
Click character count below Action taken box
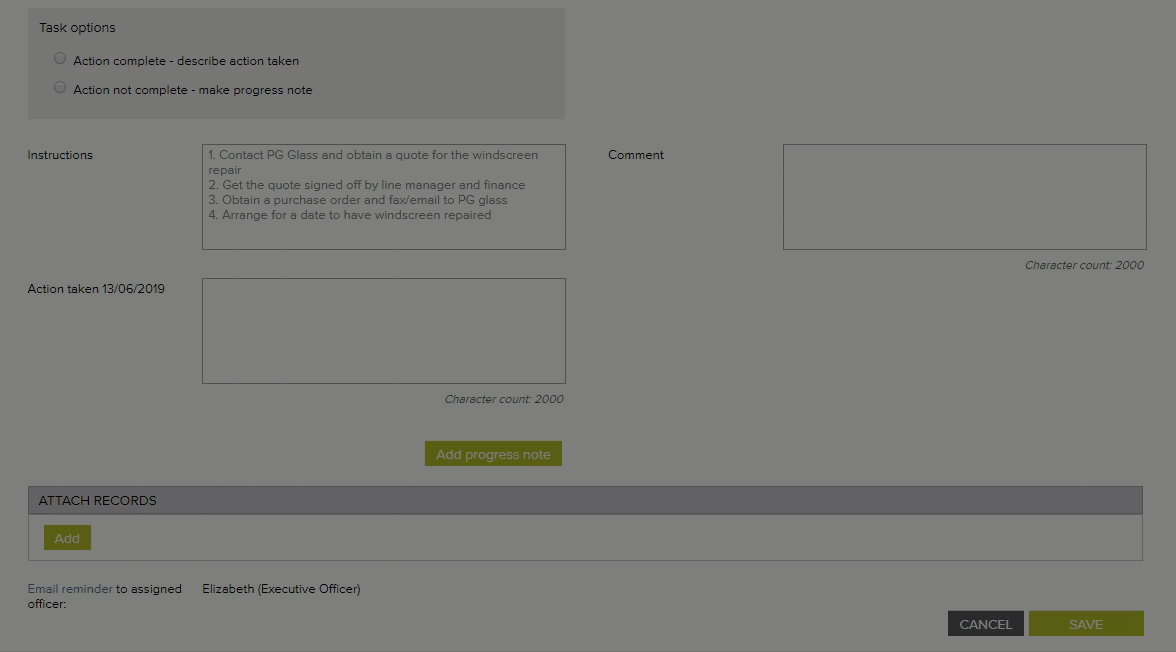tap(503, 399)
